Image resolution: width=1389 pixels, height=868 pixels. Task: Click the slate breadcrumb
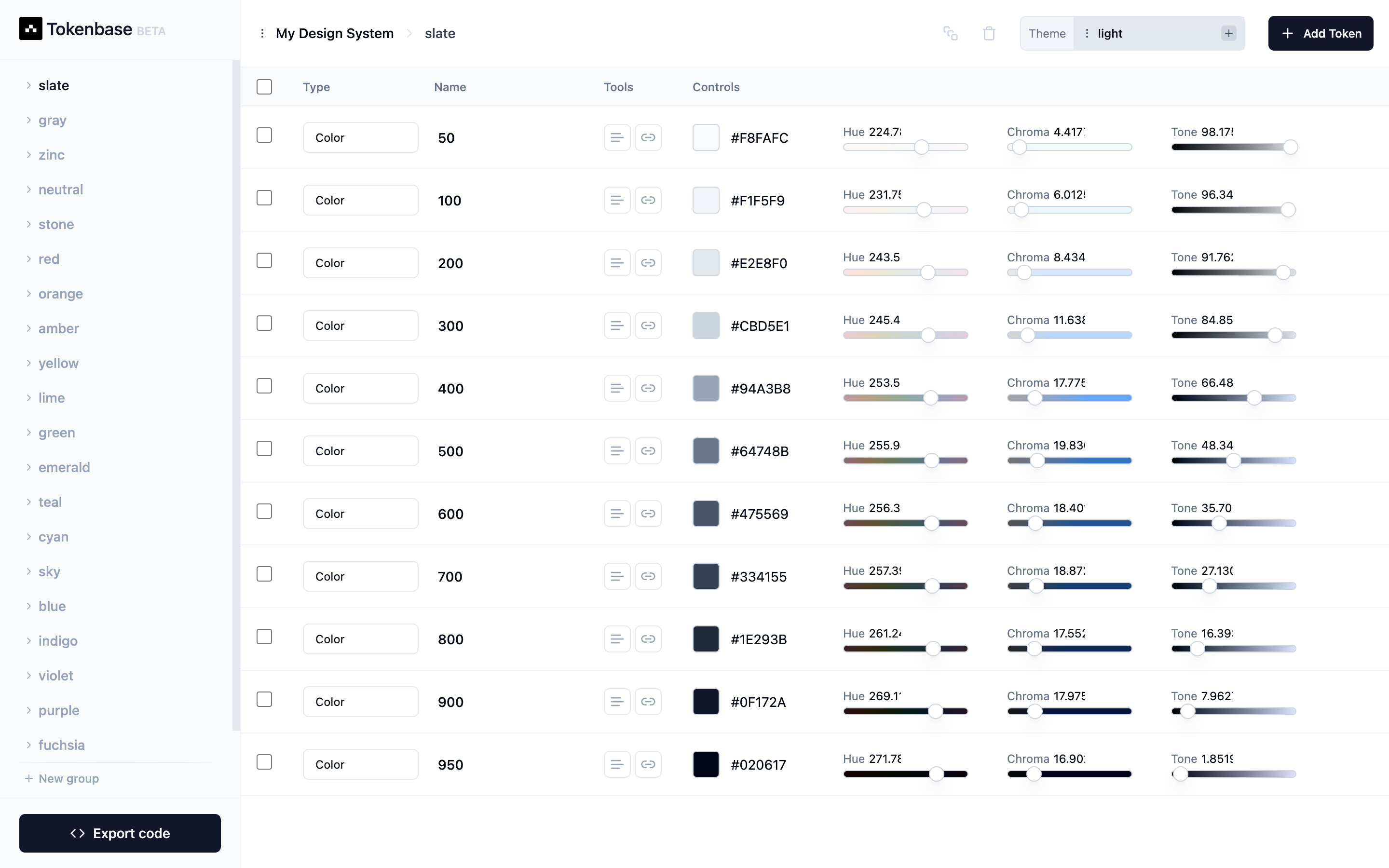(x=440, y=33)
